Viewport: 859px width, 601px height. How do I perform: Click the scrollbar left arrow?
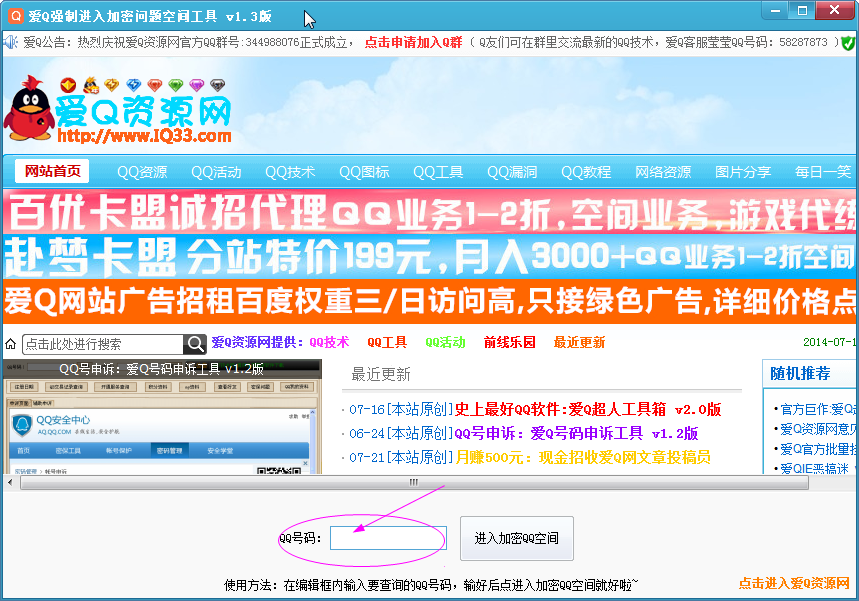pos(10,483)
